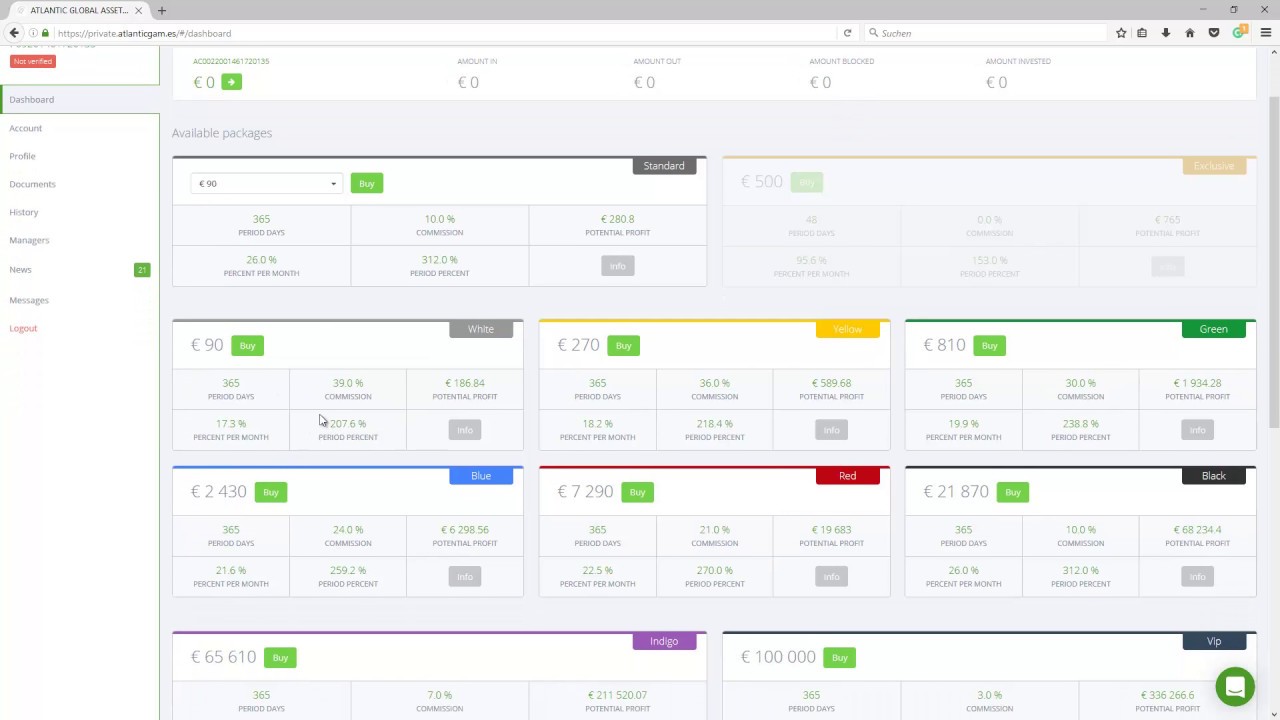This screenshot has height=720, width=1280.
Task: Click the Green package label tag
Action: pos(1213,329)
